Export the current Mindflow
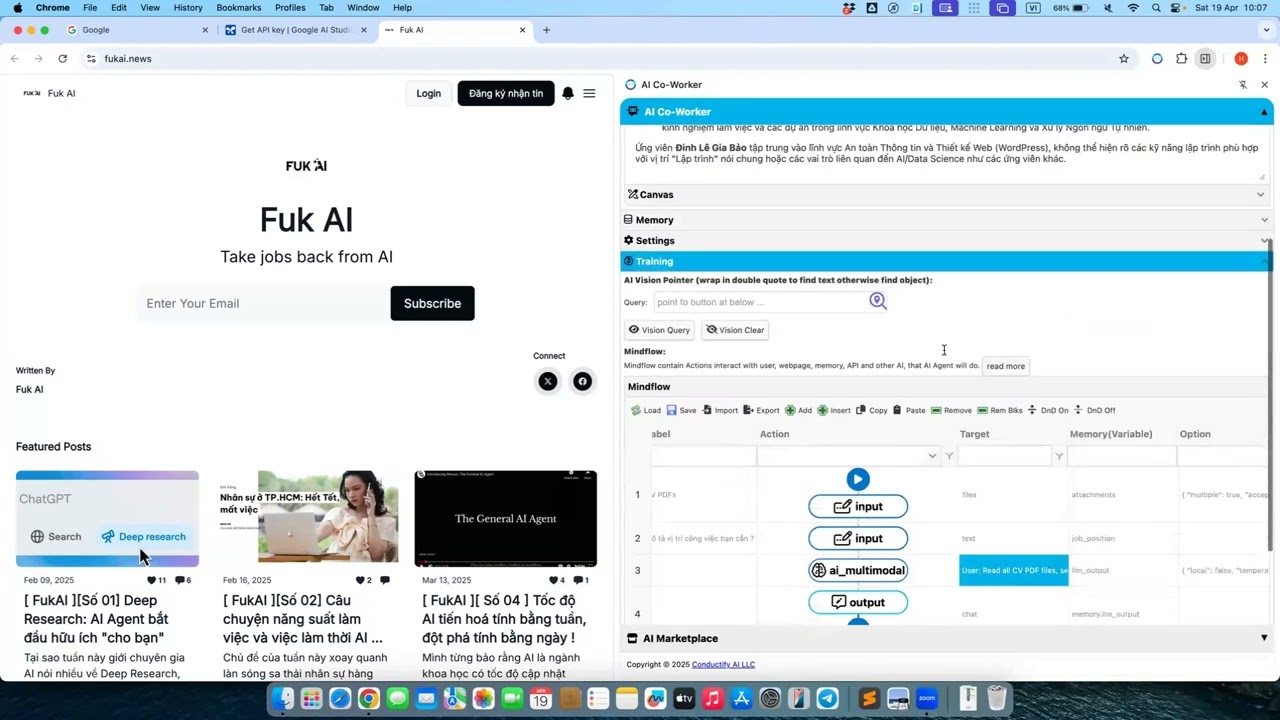Screen dimensions: 1280x720 click(x=761, y=410)
